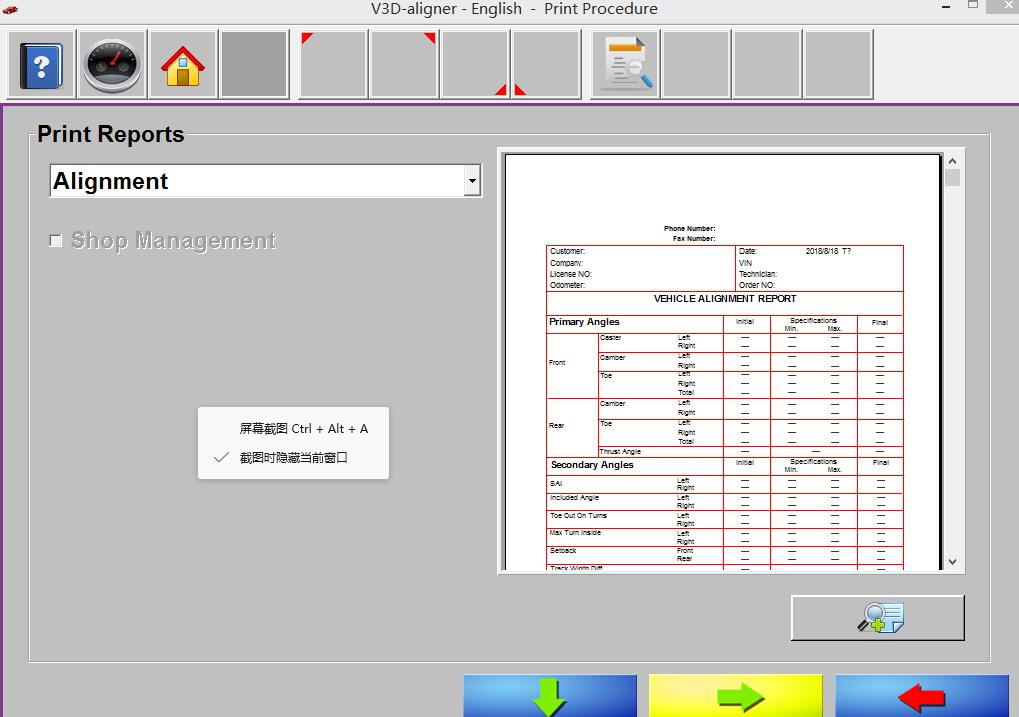Screen dimensions: 1019x717
Task: Enable the Shop Management checkbox
Action: click(x=56, y=241)
